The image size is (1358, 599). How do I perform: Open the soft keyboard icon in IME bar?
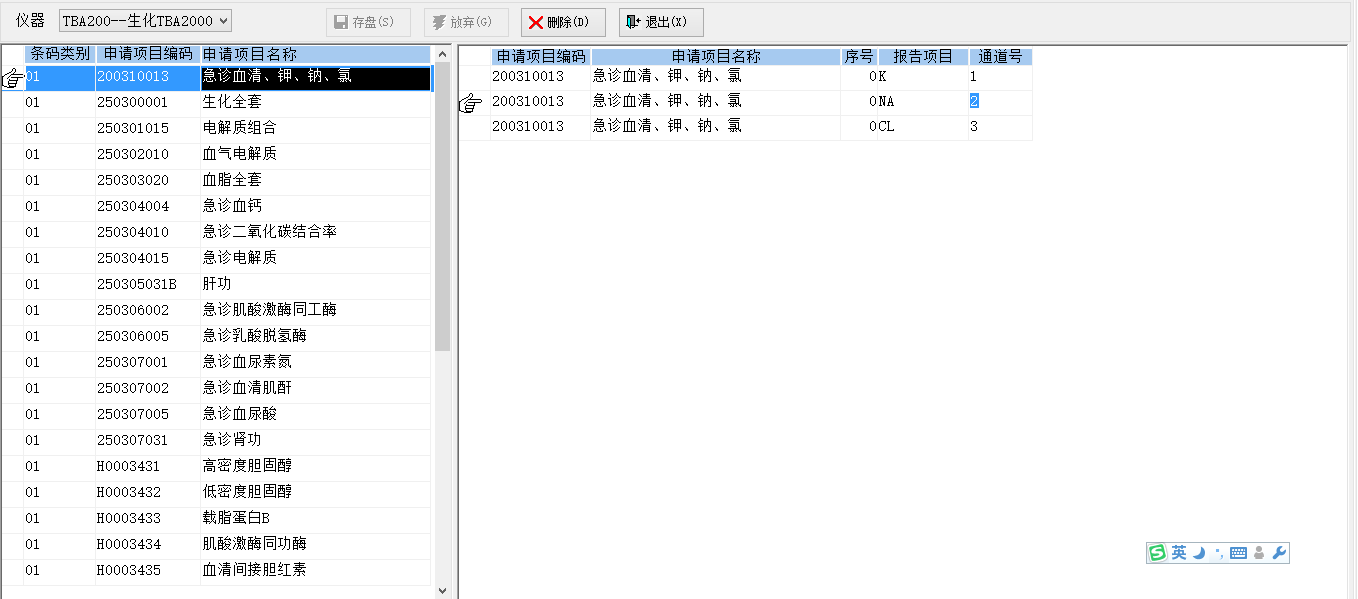[x=1238, y=553]
